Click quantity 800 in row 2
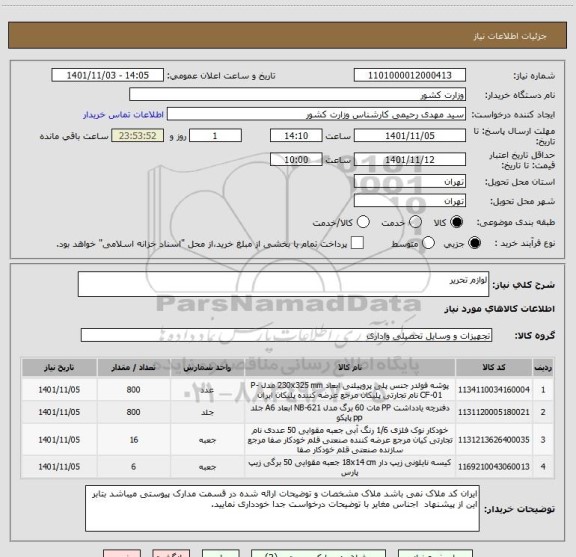The height and width of the screenshot is (557, 576). [133, 412]
